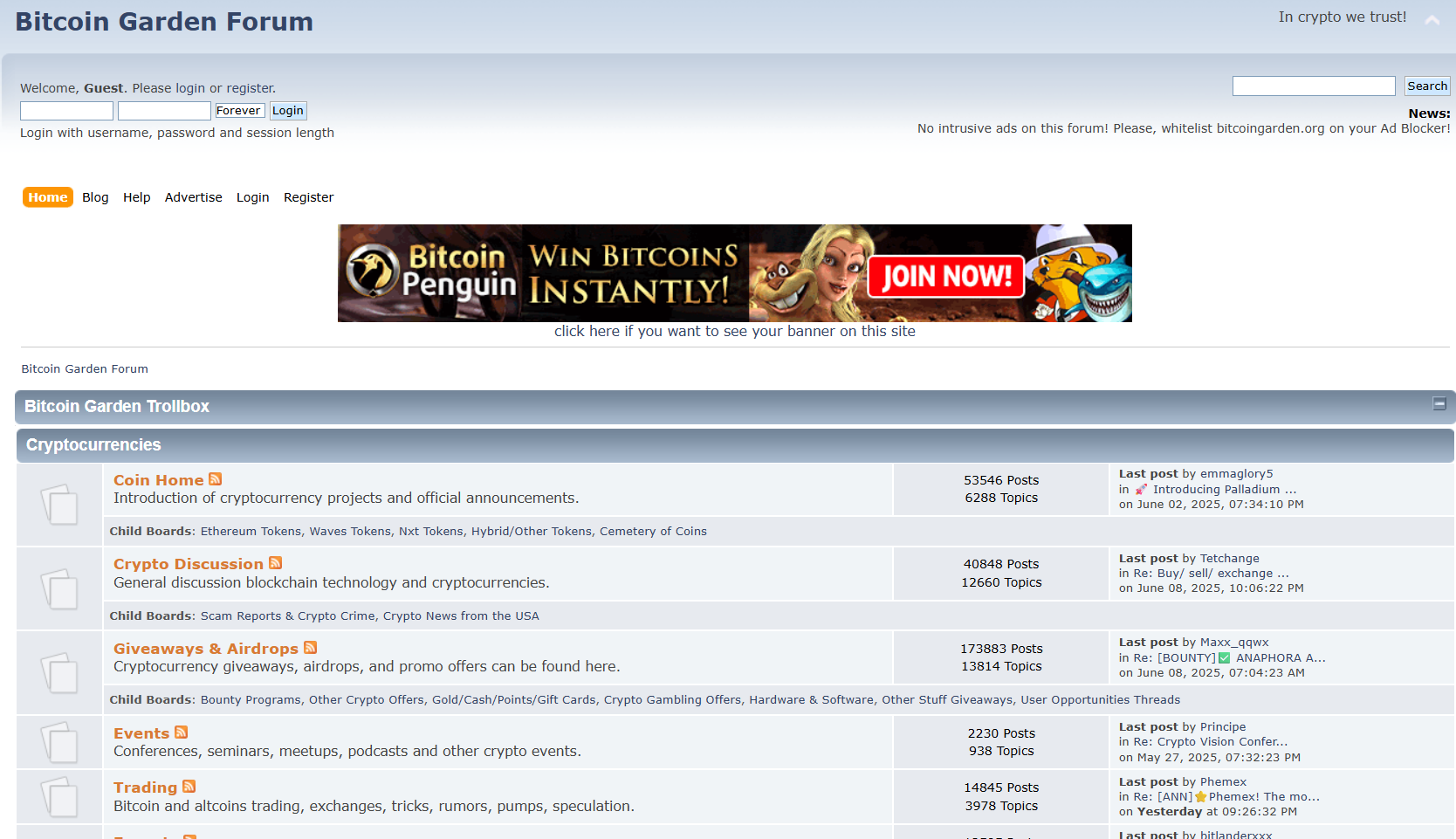Viewport: 1456px width, 839px height.
Task: Open user Phemex's profile
Action: coord(1223,782)
